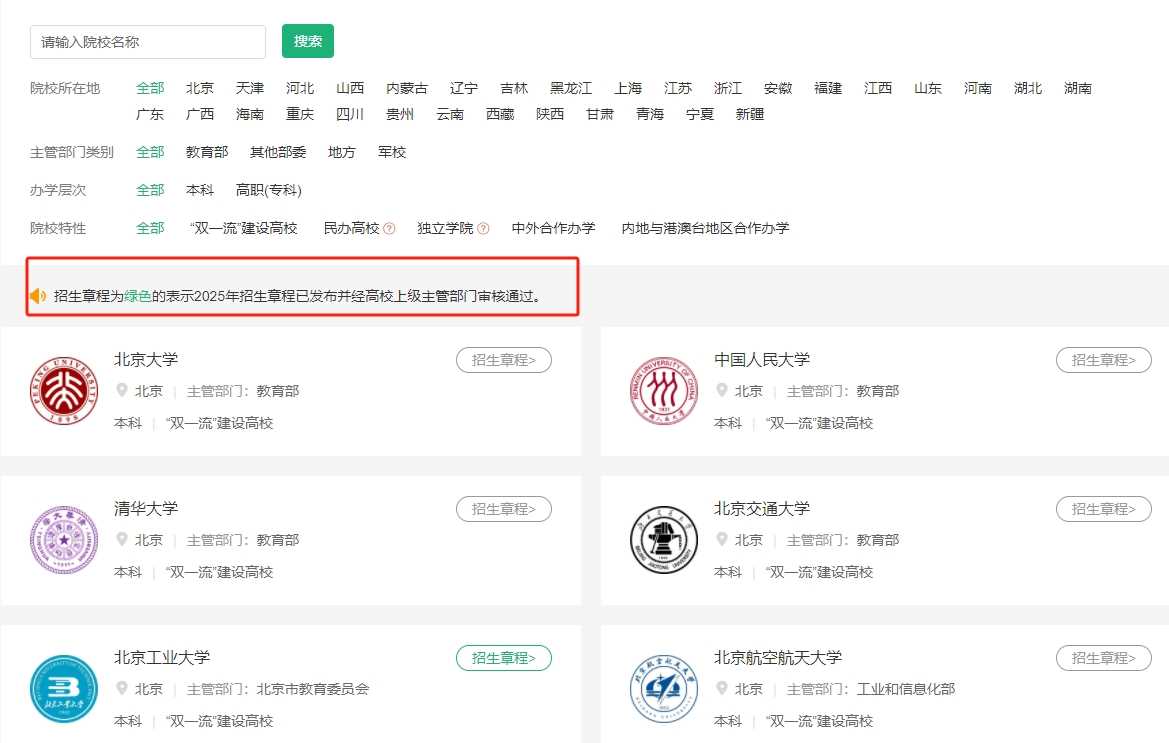
Task: Filter by 教育部 supervising department
Action: click(207, 152)
